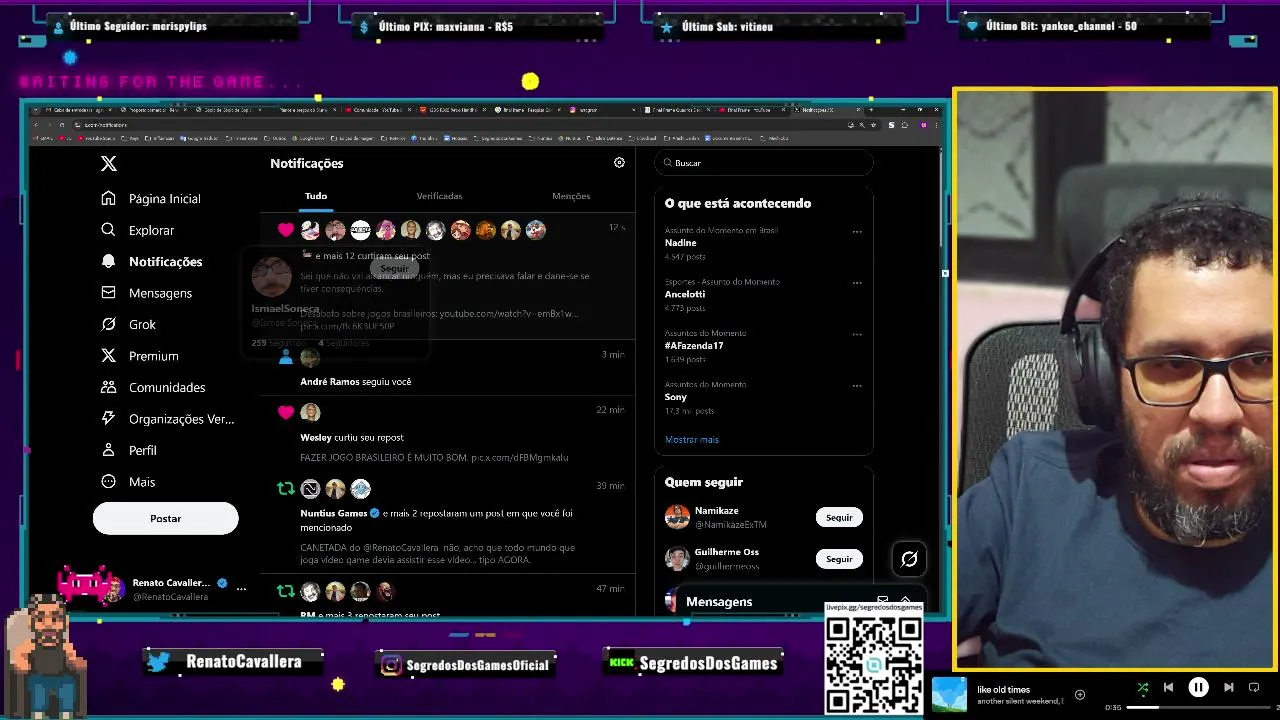Open Perfil in the sidebar
Viewport: 1280px width, 720px height.
(x=129, y=450)
